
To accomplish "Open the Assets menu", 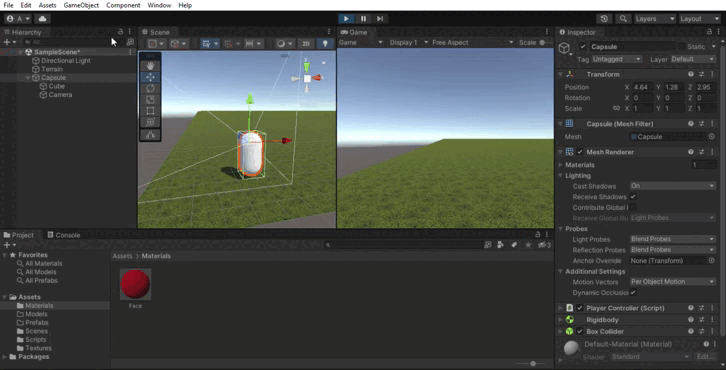I will pyautogui.click(x=47, y=5).
